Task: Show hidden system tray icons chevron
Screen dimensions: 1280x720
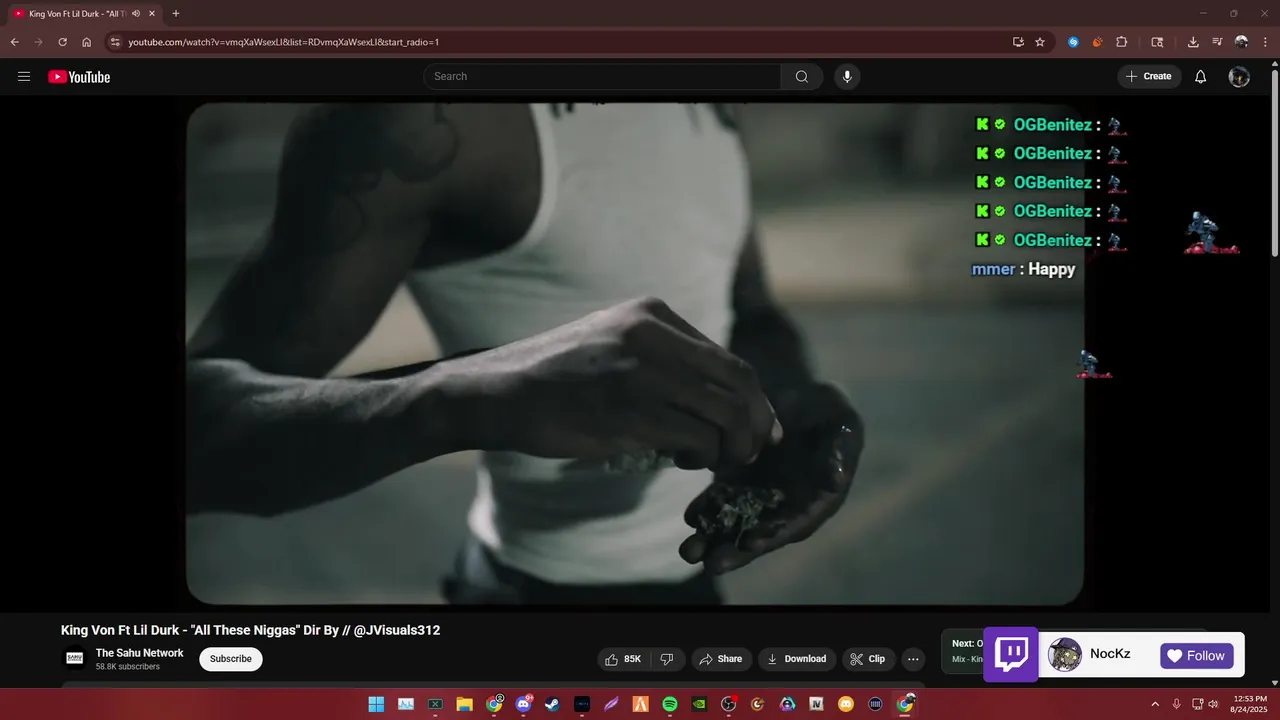Action: [1156, 704]
